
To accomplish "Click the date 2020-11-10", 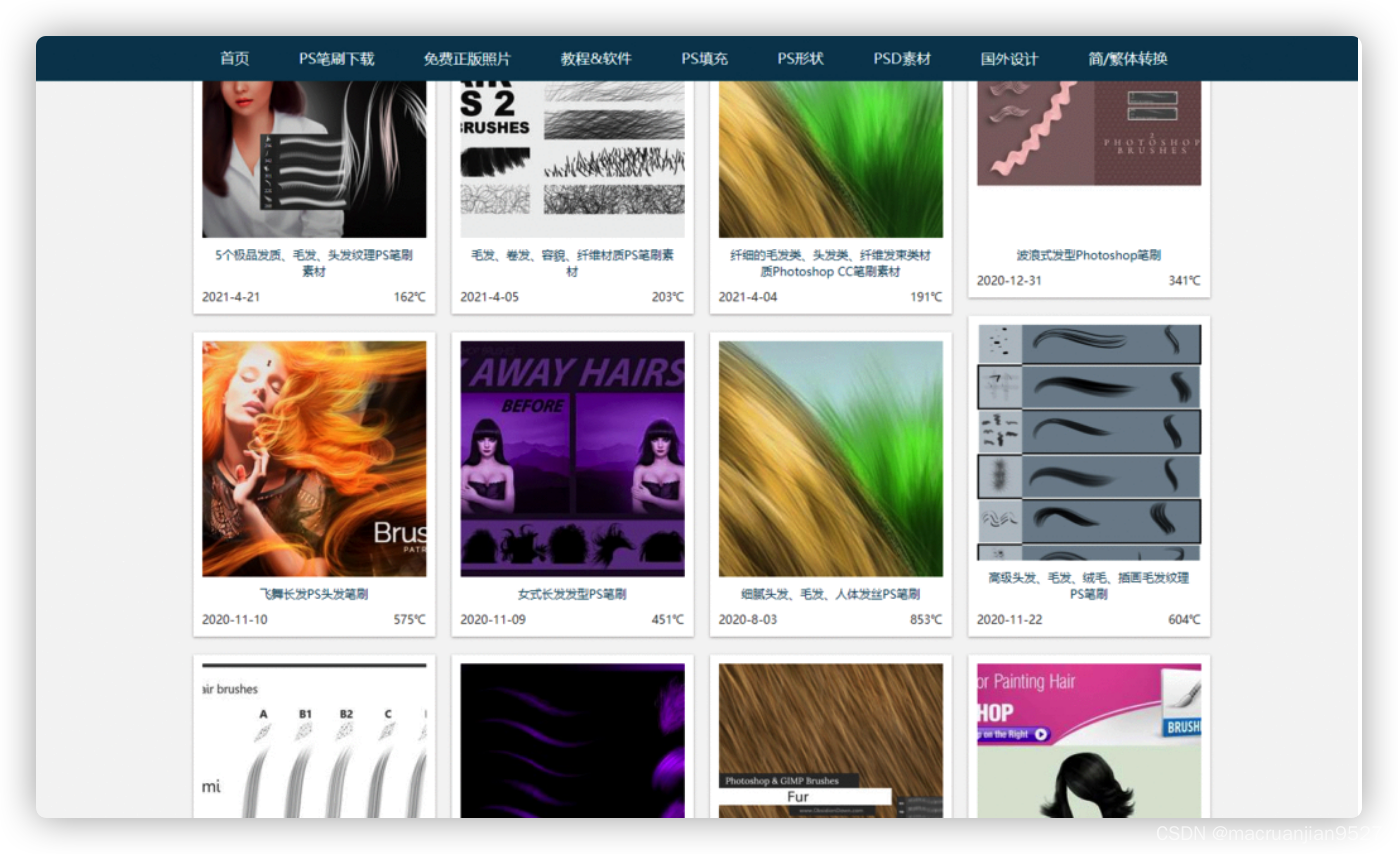I will [234, 619].
